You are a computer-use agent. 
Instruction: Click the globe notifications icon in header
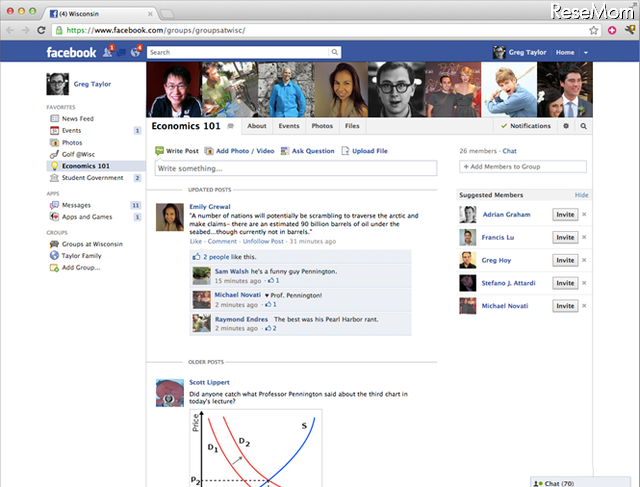click(x=134, y=52)
